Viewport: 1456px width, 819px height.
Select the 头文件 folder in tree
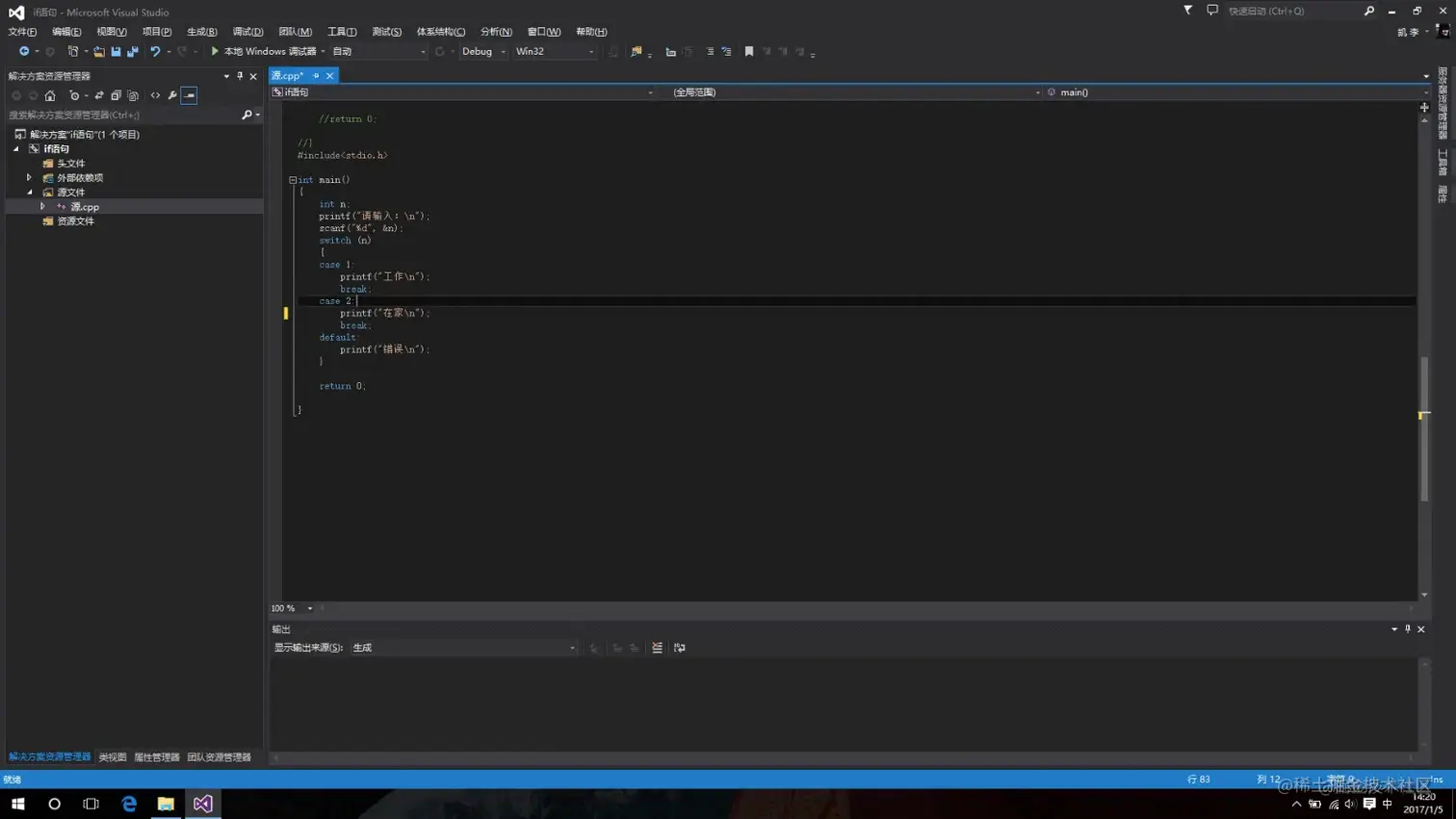pos(70,164)
